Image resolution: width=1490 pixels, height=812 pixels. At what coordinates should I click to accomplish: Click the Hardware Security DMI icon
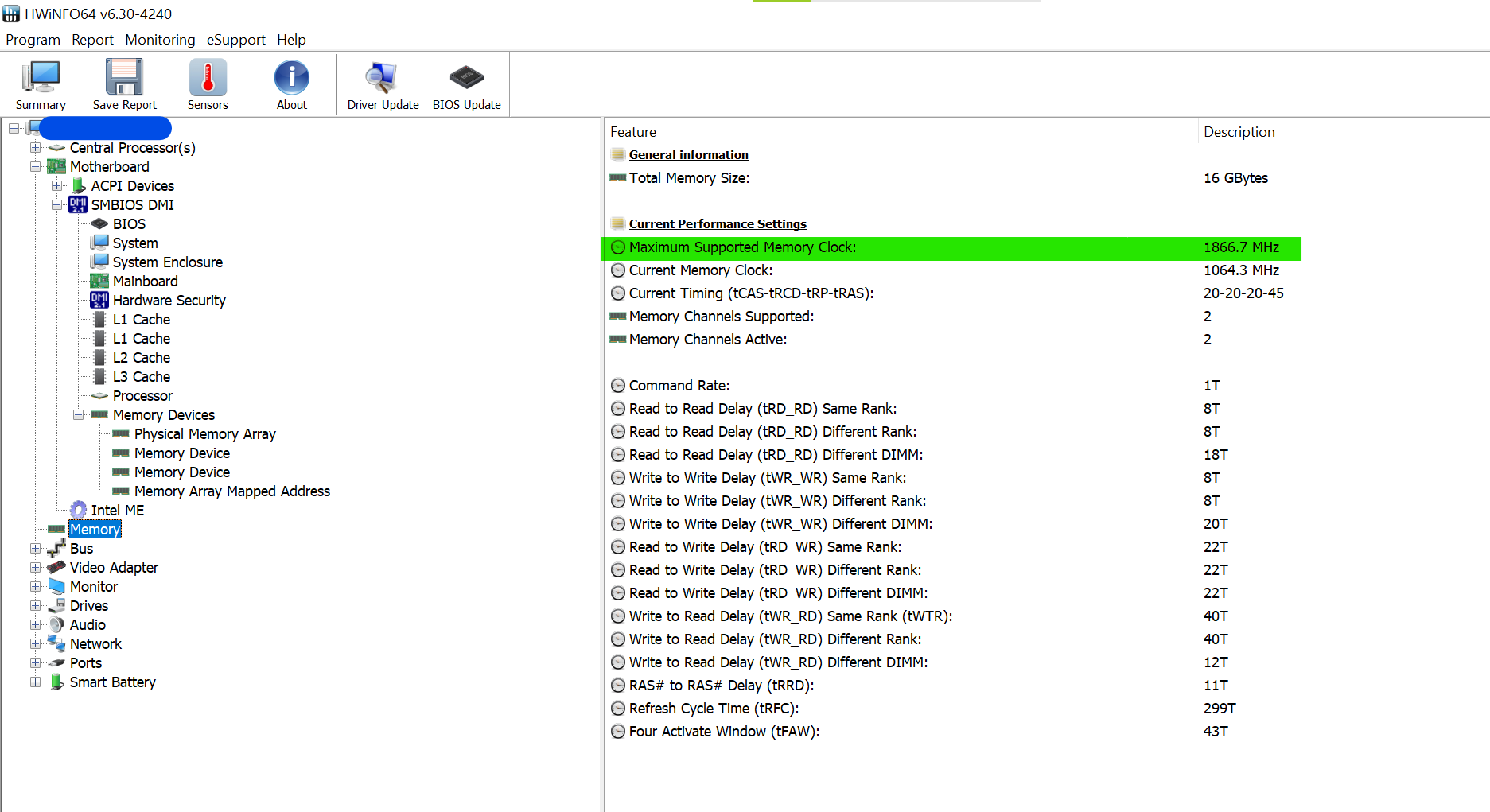(x=99, y=300)
